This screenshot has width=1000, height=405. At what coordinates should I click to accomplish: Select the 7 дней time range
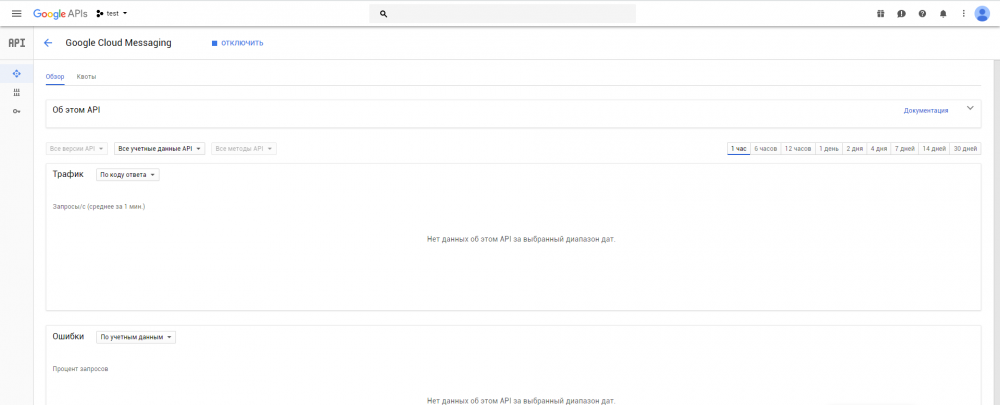(x=904, y=149)
